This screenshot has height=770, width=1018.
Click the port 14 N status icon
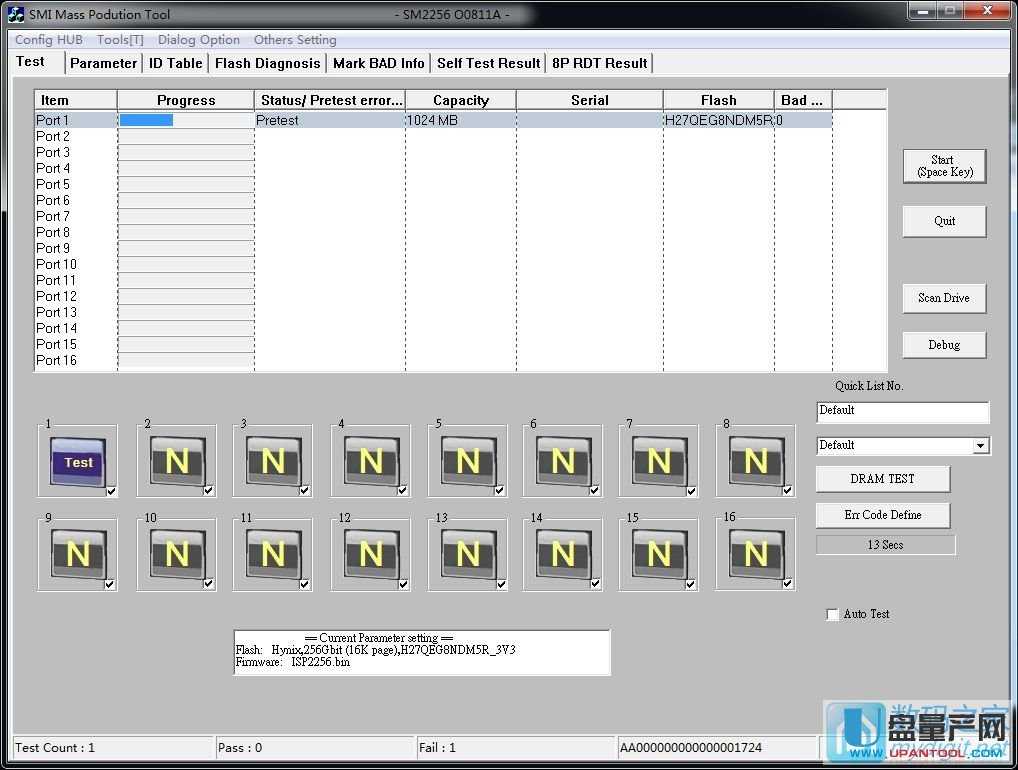pos(563,554)
